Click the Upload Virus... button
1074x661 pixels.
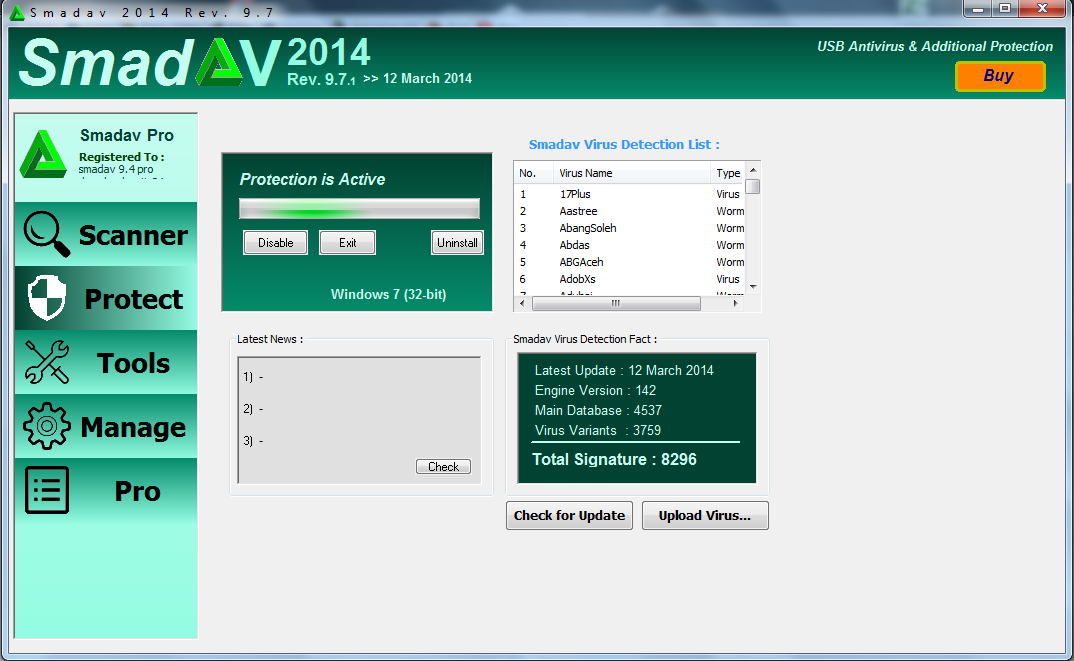(705, 516)
